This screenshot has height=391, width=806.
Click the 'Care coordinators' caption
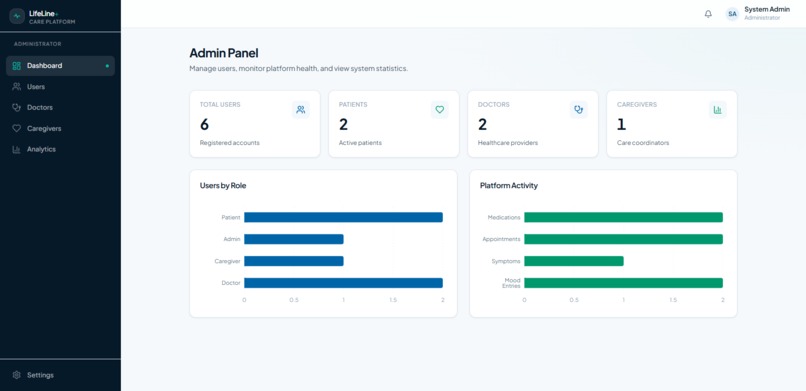point(643,143)
